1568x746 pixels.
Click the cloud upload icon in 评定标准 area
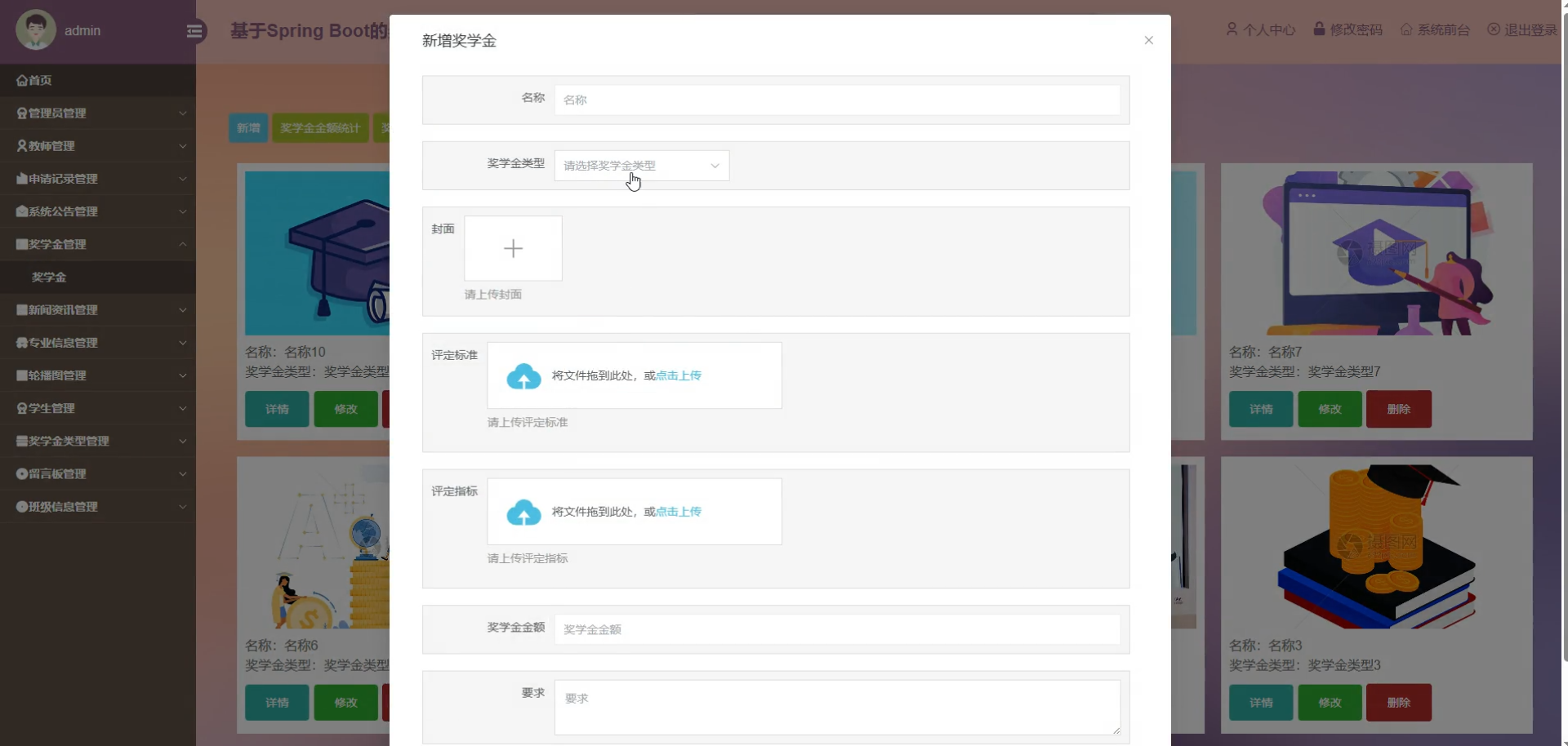pyautogui.click(x=523, y=375)
